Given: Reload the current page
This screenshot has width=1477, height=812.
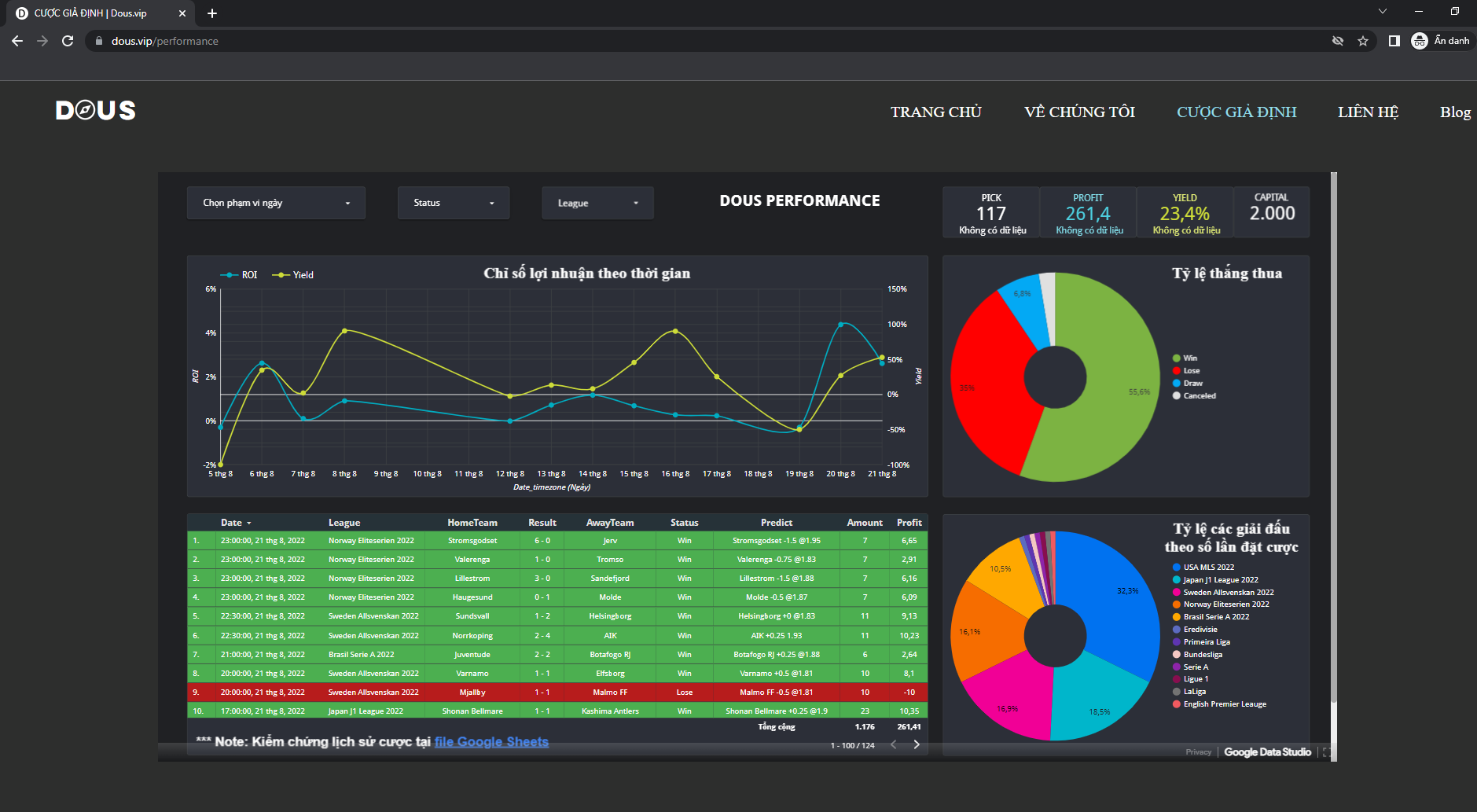Looking at the screenshot, I should 68,41.
